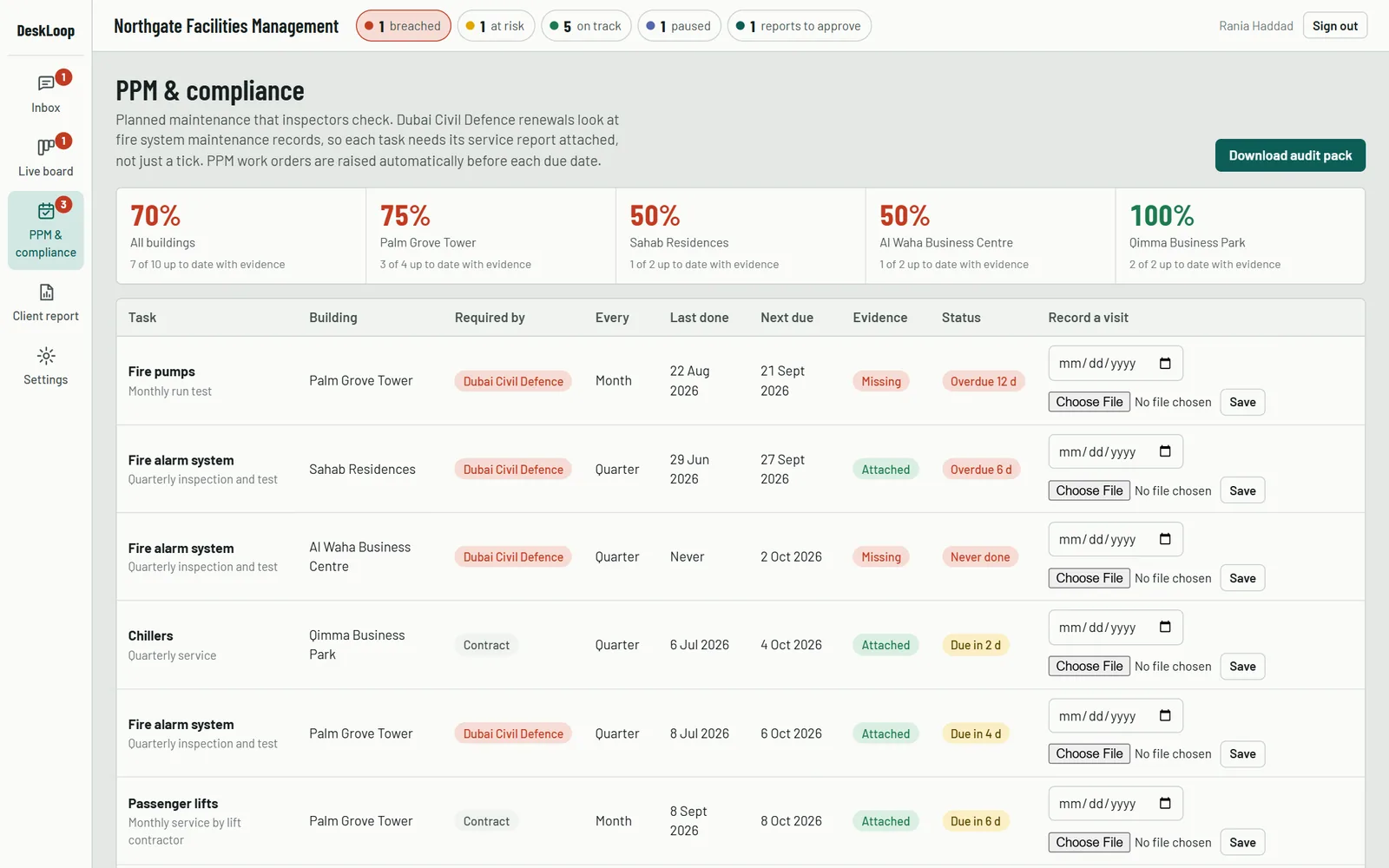The height and width of the screenshot is (868, 1389).
Task: Open 1 reports to approve pill
Action: (799, 26)
